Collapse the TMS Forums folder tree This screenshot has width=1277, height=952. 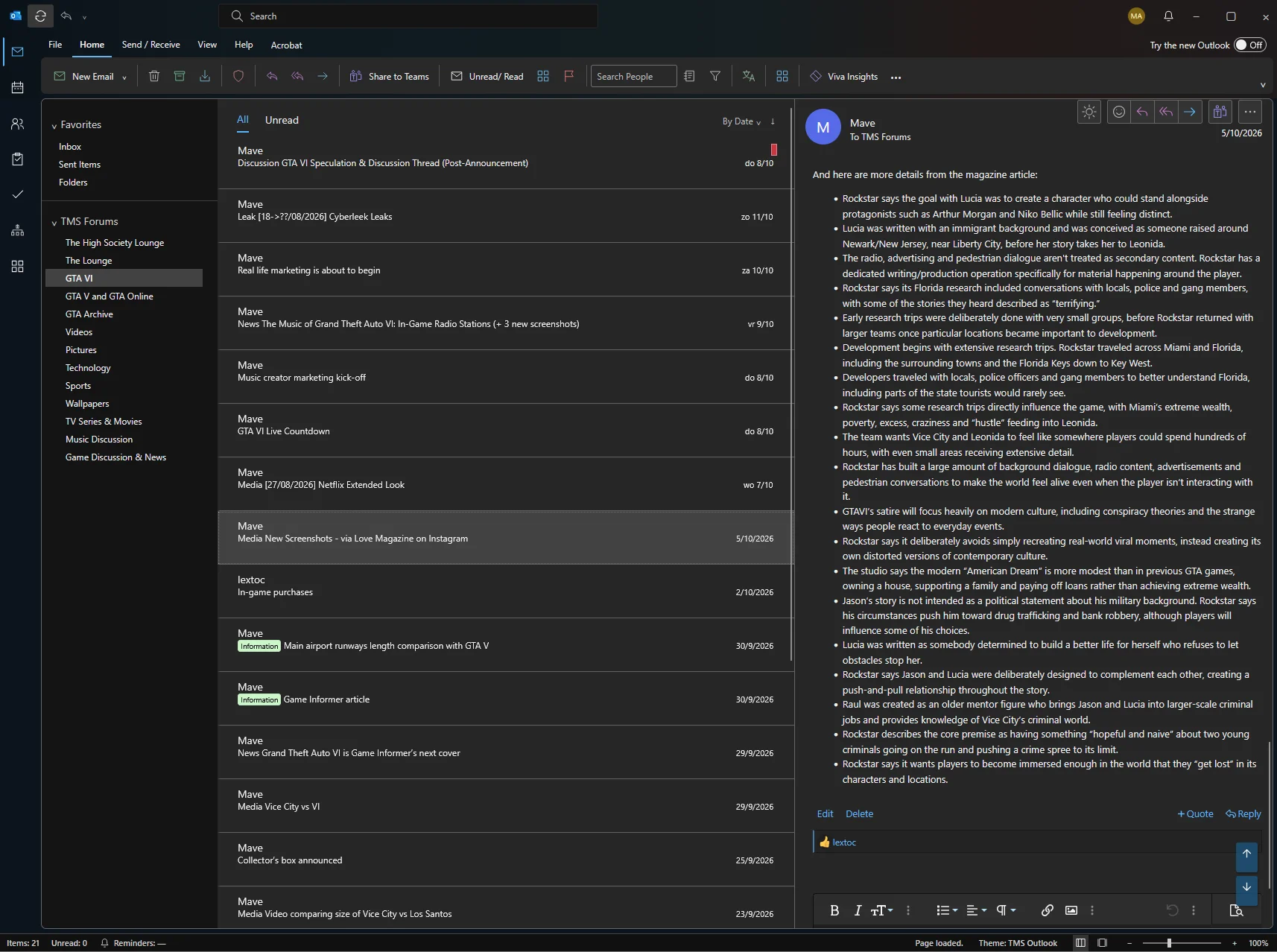click(x=54, y=223)
